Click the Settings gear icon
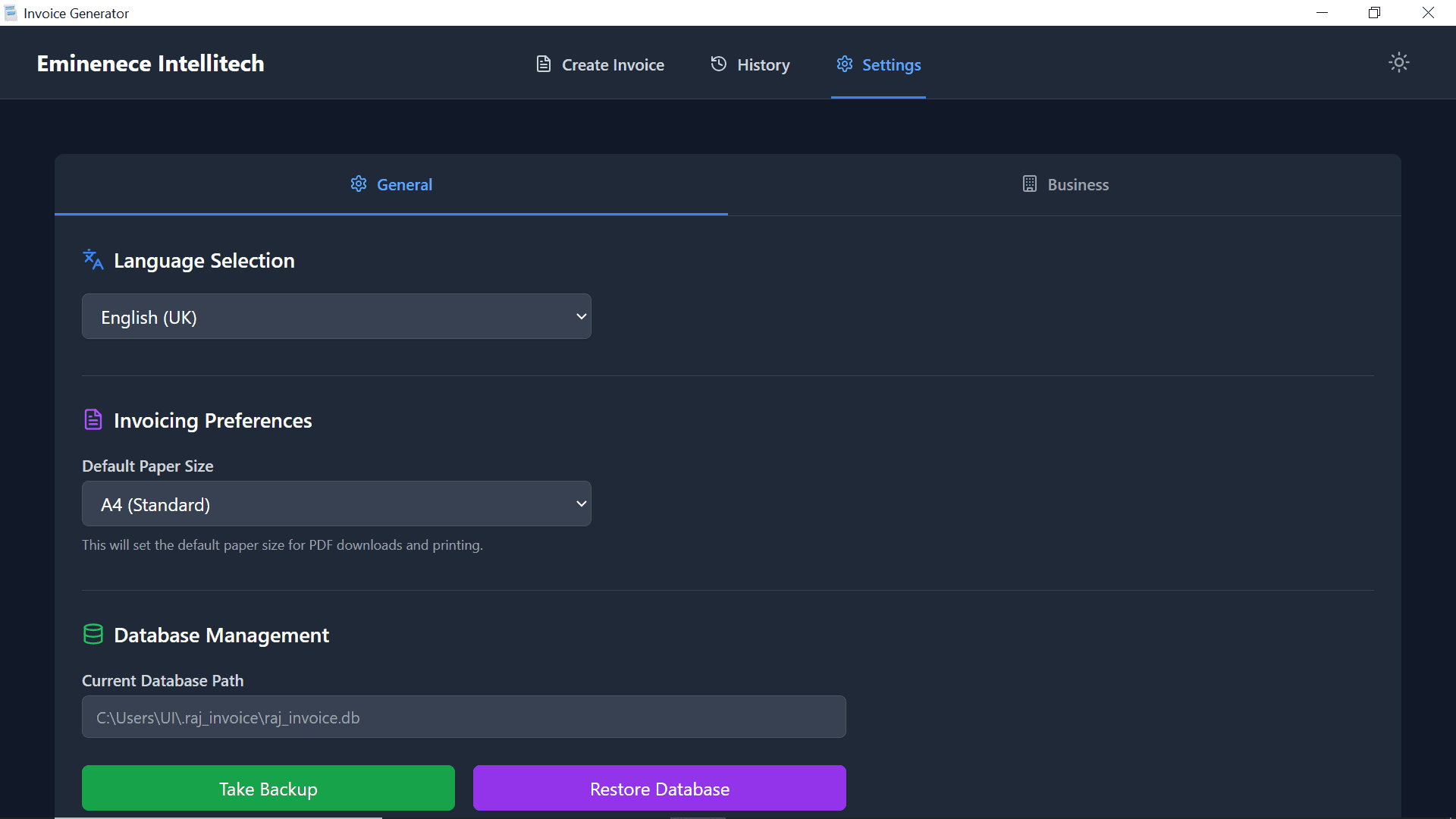This screenshot has width=1456, height=819. [x=845, y=64]
